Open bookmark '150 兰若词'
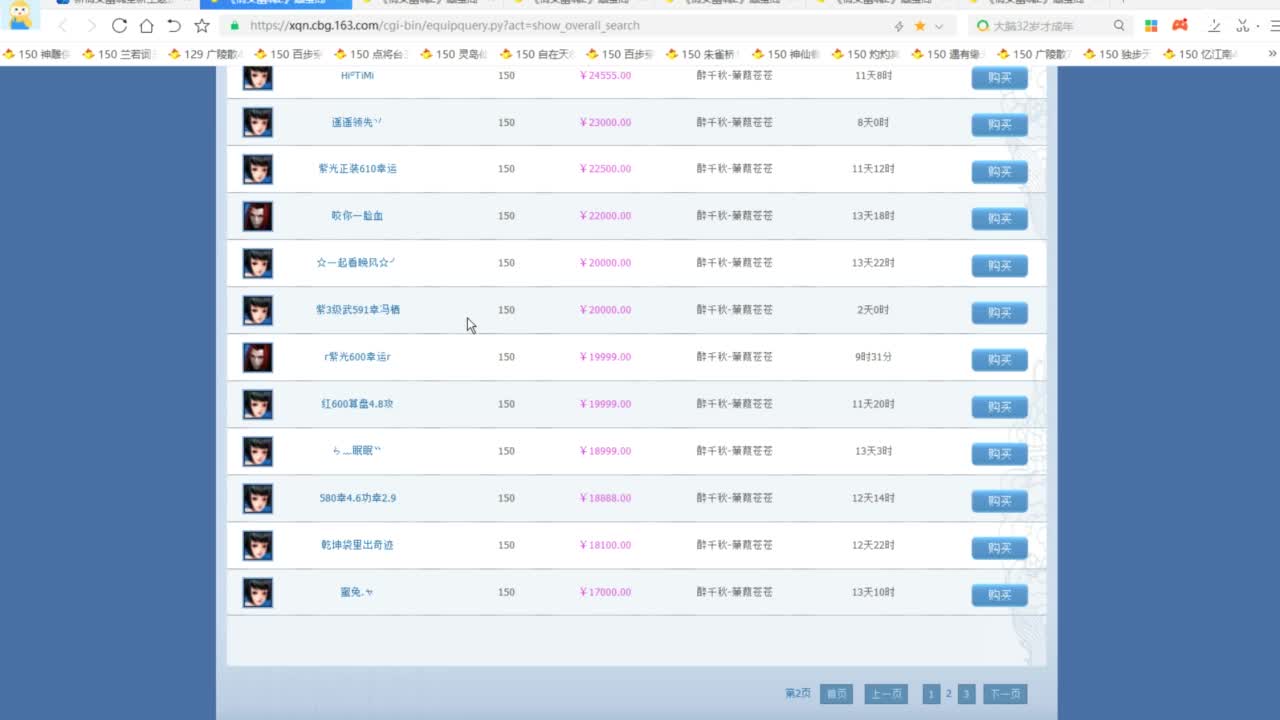This screenshot has height=720, width=1280. click(x=118, y=54)
